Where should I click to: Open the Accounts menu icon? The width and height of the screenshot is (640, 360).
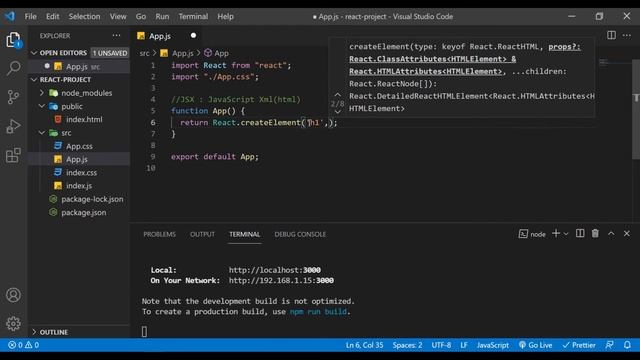click(x=13, y=295)
